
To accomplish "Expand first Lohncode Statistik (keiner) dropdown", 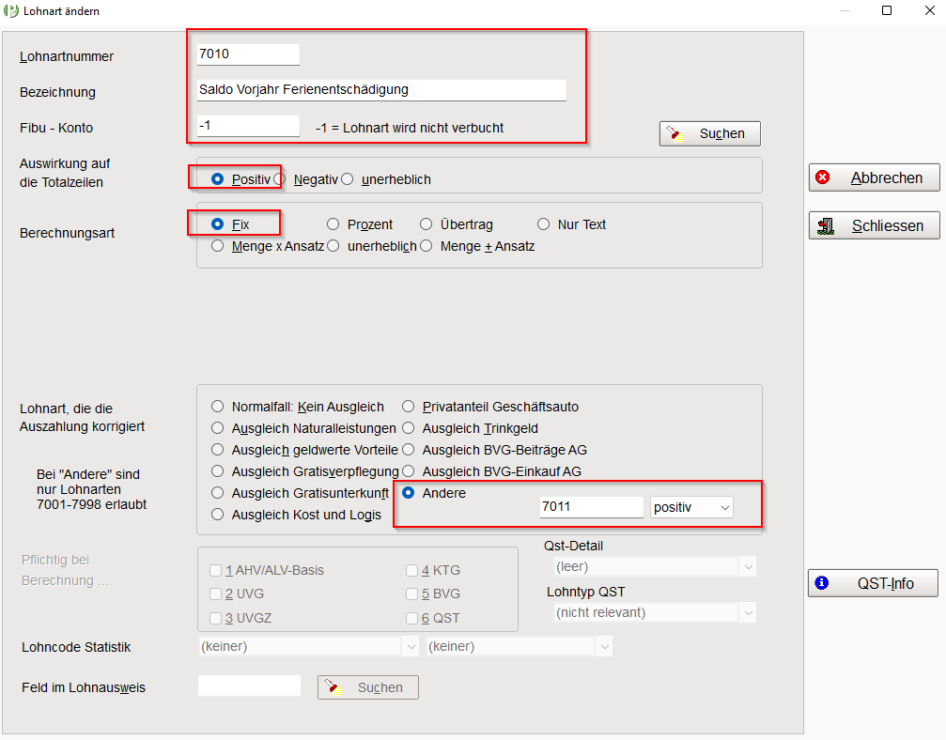I will [308, 647].
